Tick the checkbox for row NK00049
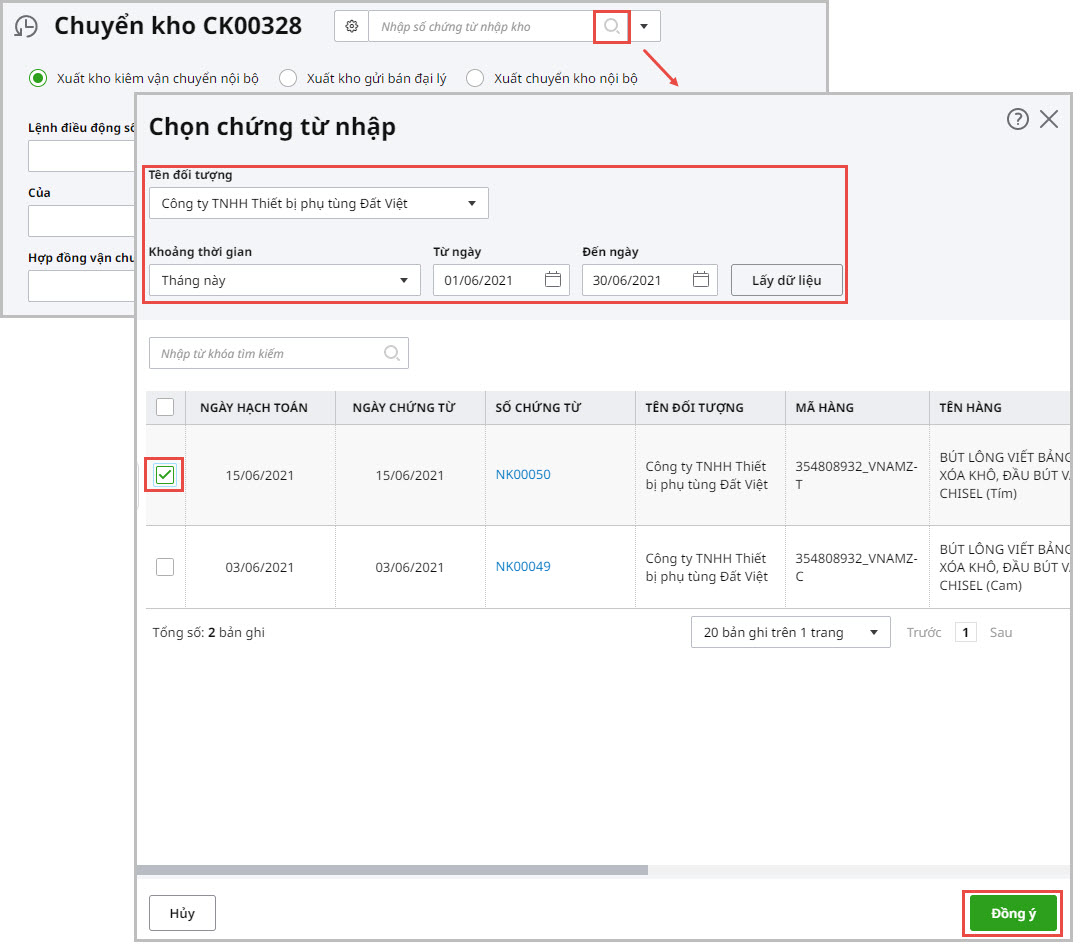This screenshot has width=1080, height=947. (x=165, y=567)
